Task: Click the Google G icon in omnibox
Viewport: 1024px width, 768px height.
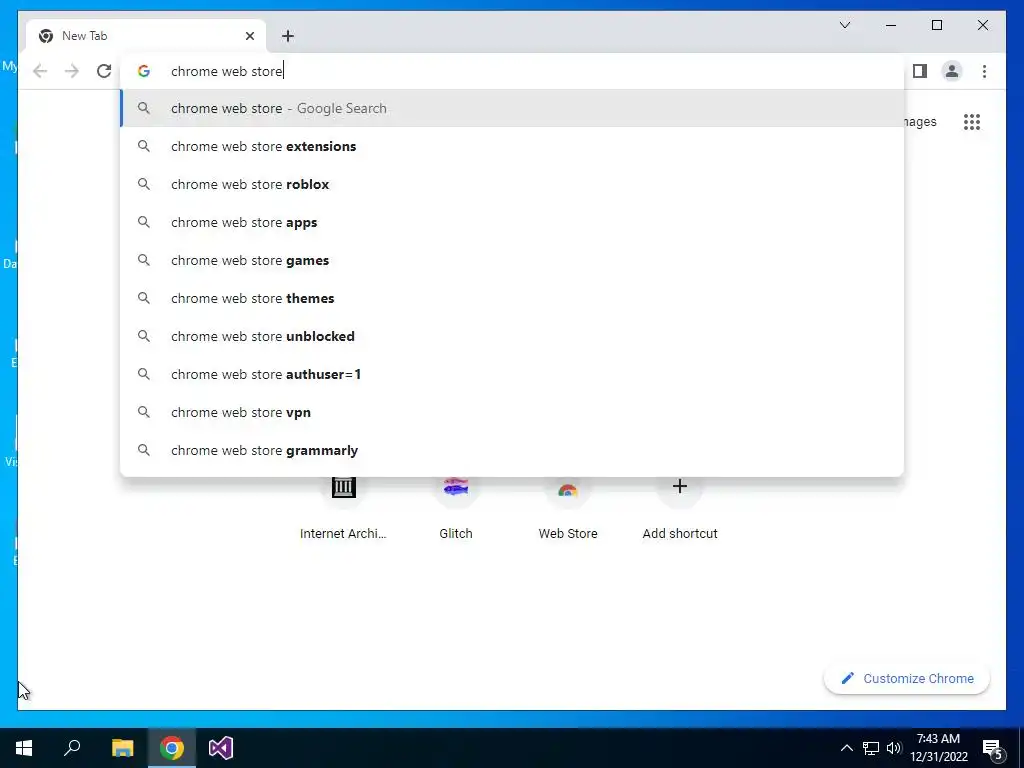Action: [144, 71]
